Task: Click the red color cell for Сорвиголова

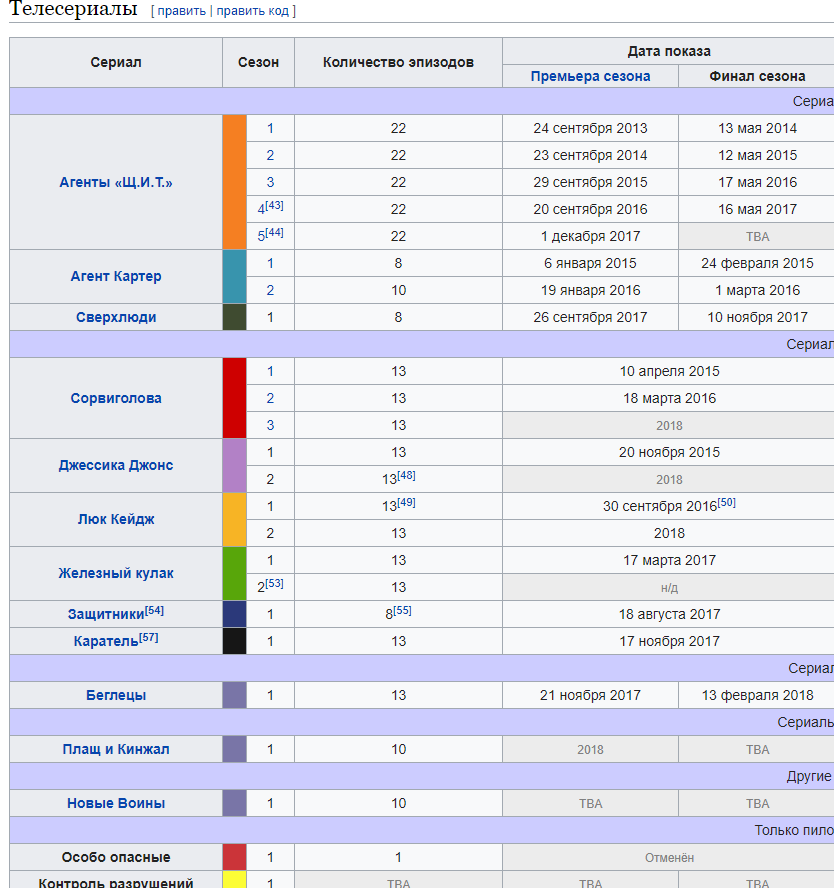Action: pos(234,398)
